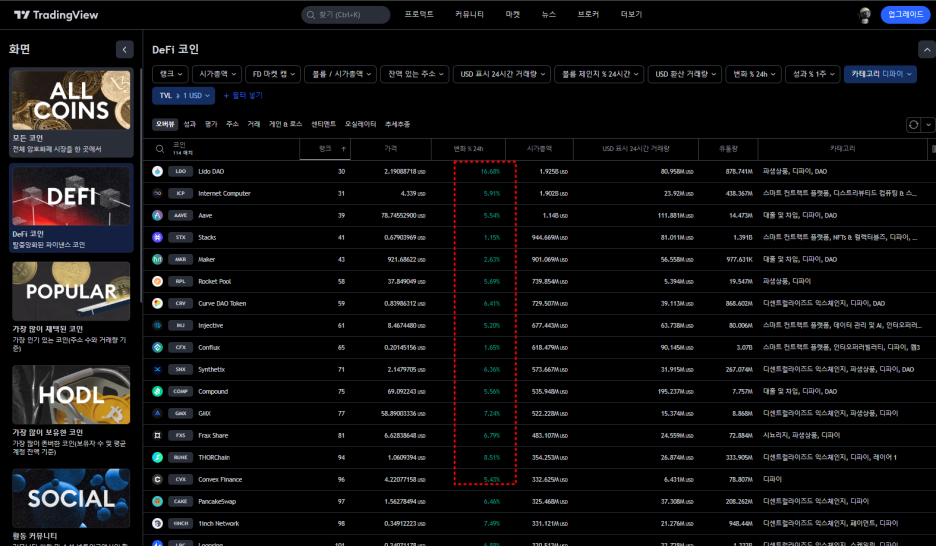936x546 pixels.
Task: Open the 더보기 menu
Action: click(631, 14)
